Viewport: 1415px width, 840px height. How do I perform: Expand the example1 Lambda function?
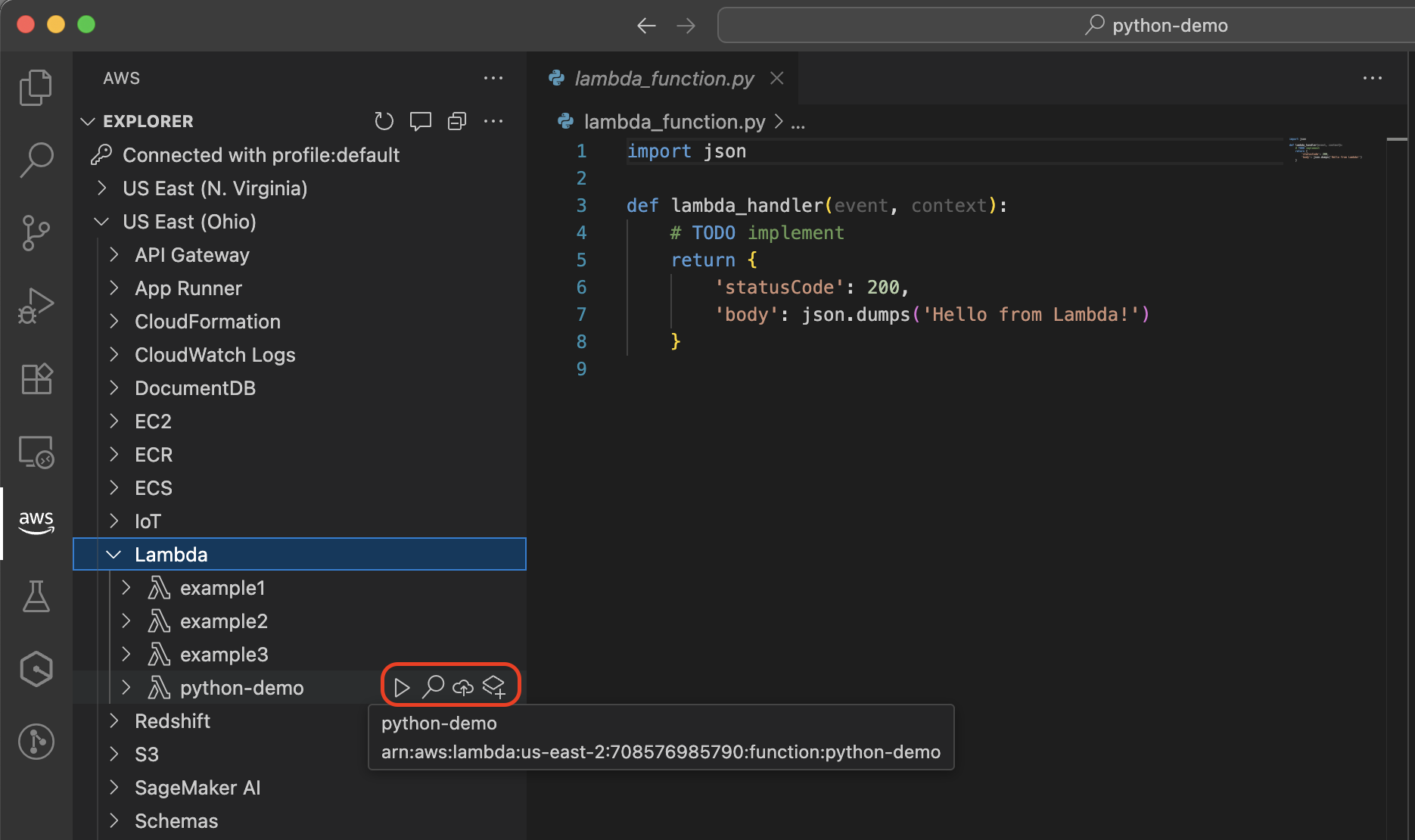point(126,587)
